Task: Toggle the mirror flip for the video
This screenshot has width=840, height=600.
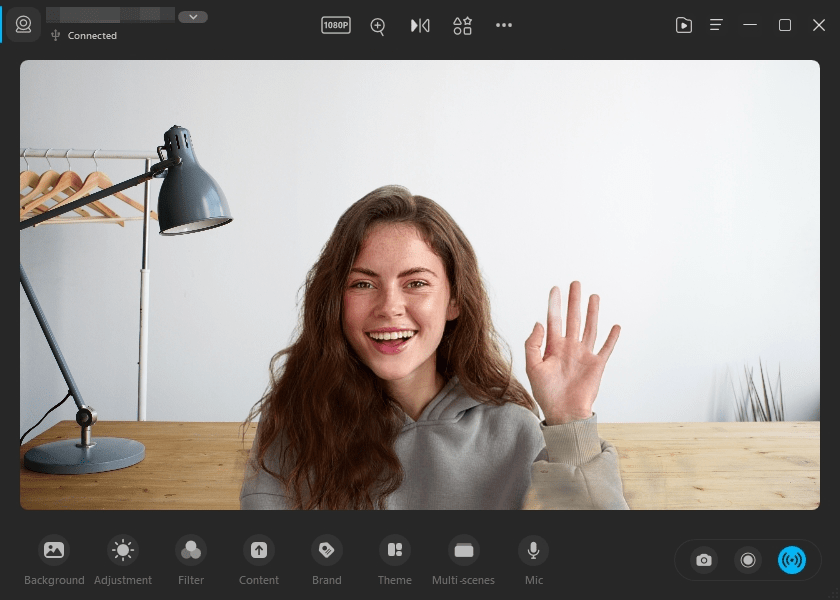Action: click(x=419, y=25)
